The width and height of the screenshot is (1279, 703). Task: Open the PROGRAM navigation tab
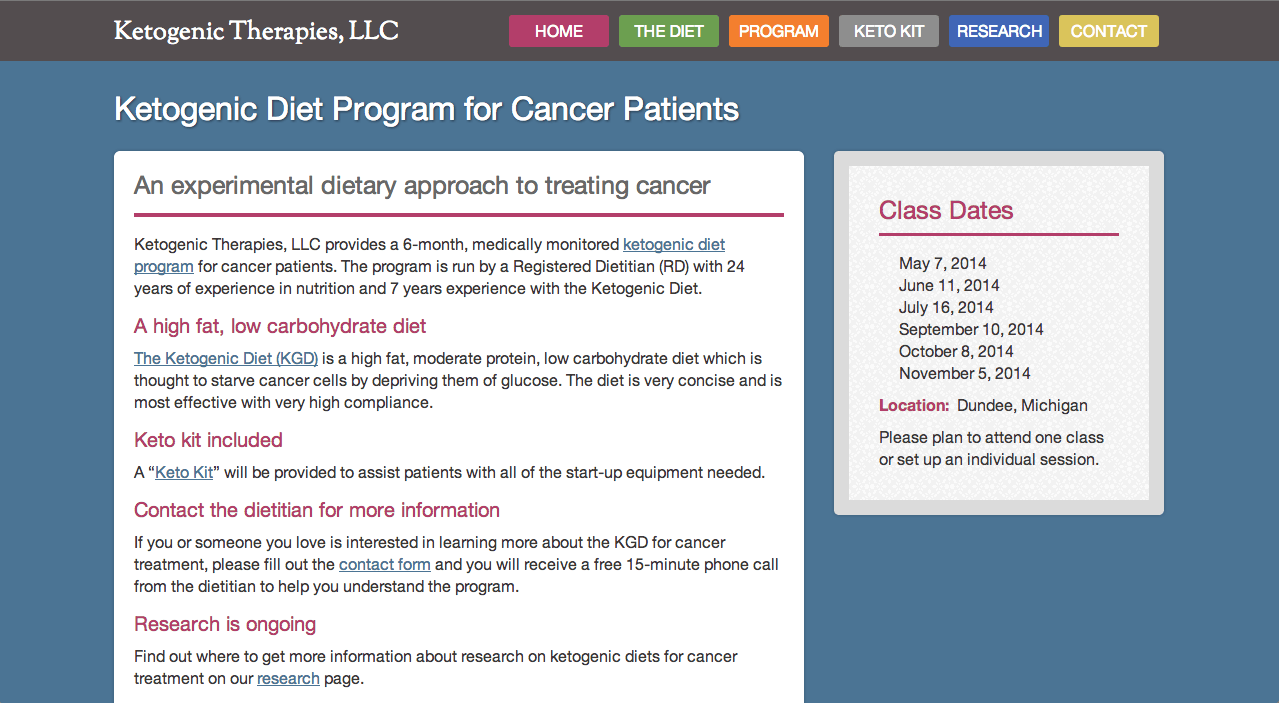point(779,31)
